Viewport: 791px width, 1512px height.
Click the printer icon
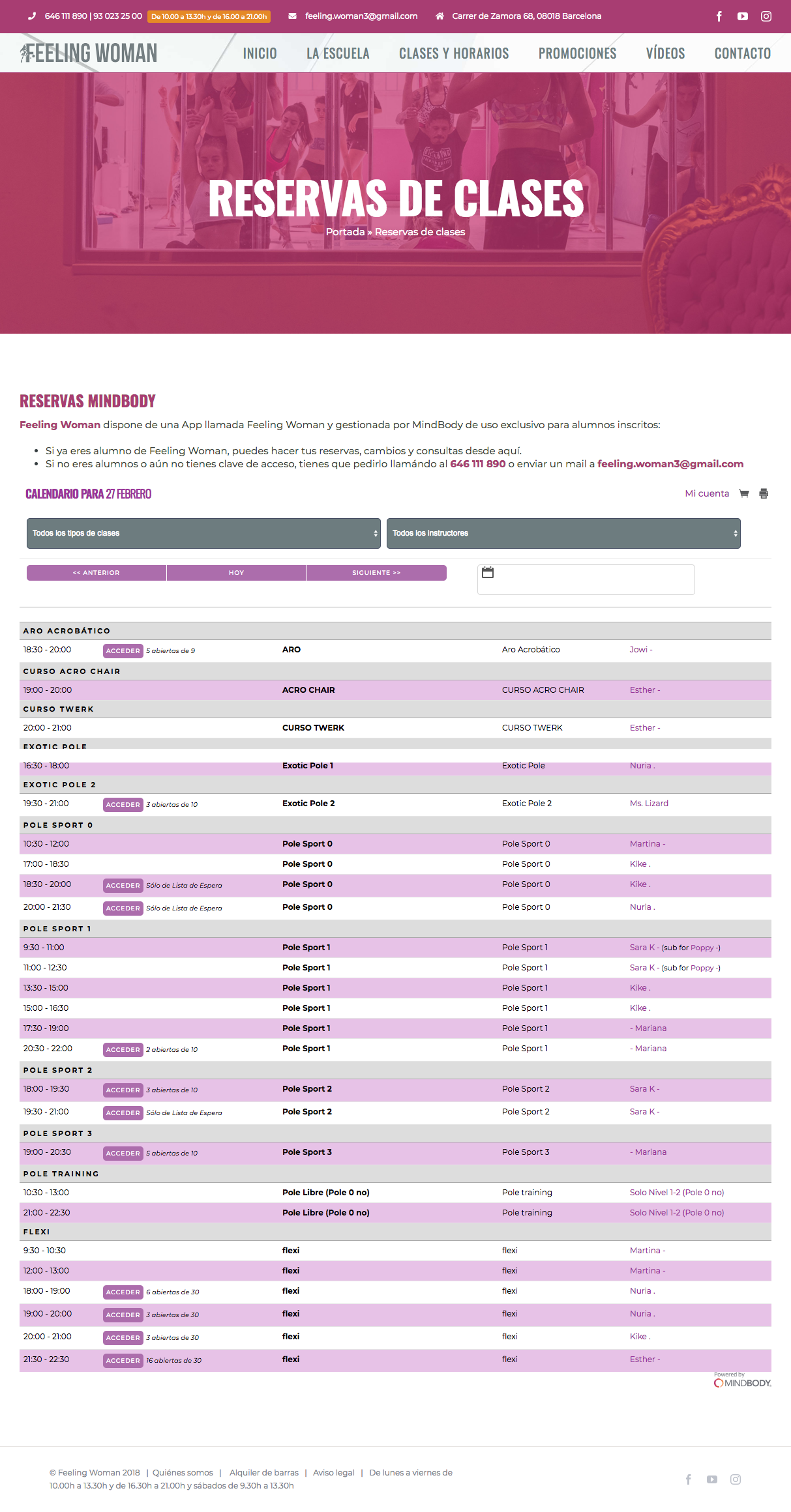(x=764, y=494)
